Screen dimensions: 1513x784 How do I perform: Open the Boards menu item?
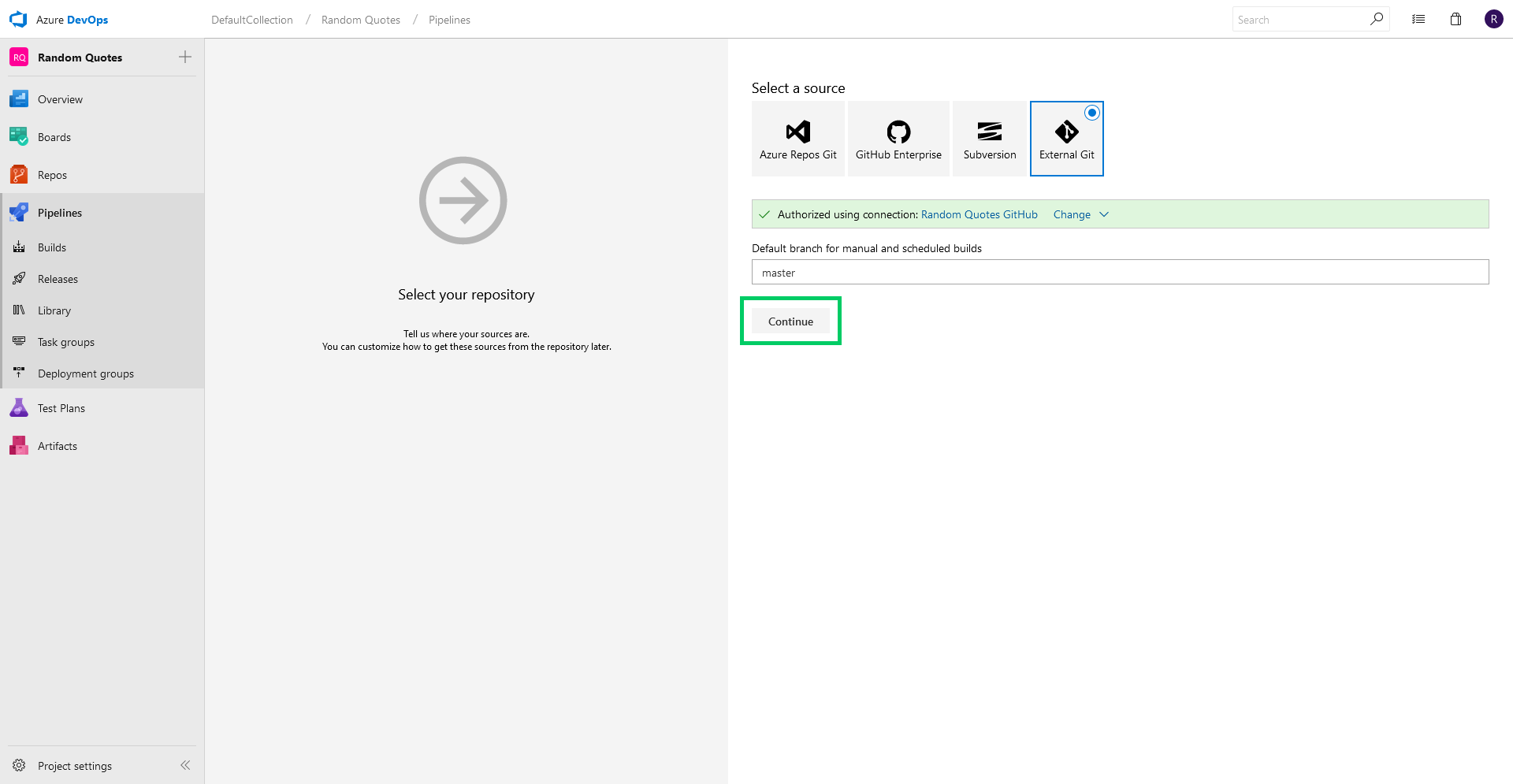54,137
